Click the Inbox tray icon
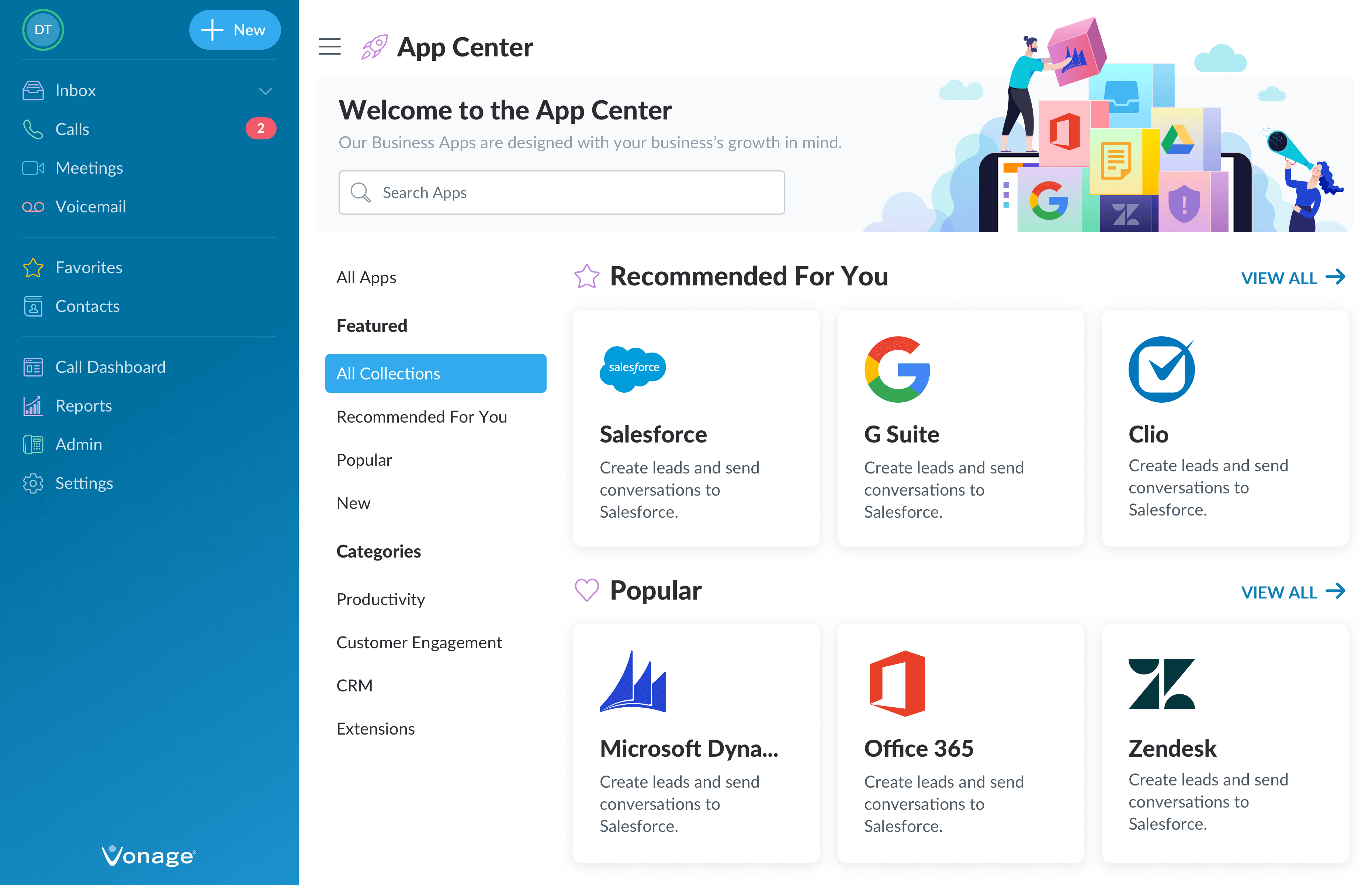This screenshot has height=885, width=1372. point(33,90)
